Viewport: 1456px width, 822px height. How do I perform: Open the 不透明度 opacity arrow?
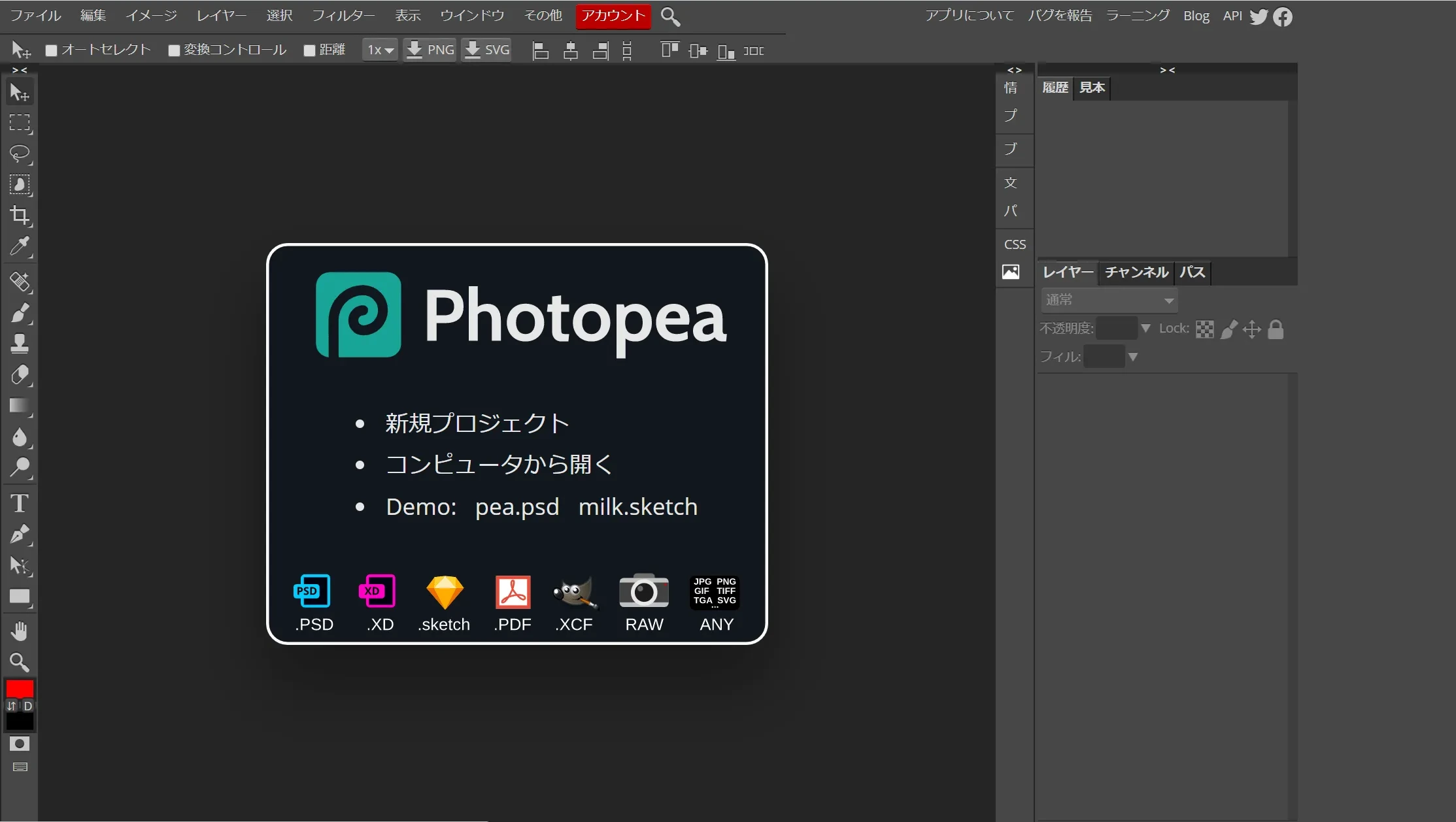click(1145, 328)
